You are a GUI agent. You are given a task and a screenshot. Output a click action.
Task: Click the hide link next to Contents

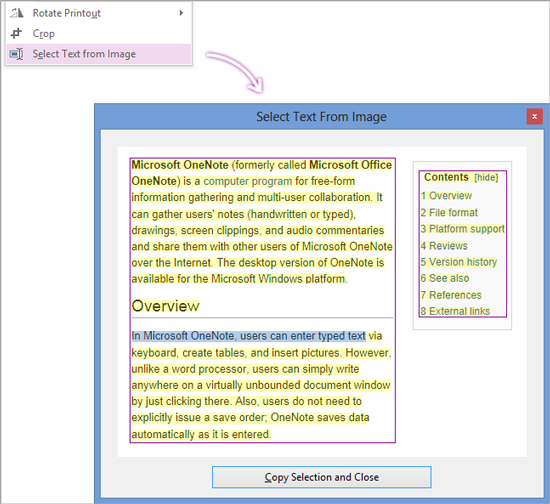[x=486, y=177]
